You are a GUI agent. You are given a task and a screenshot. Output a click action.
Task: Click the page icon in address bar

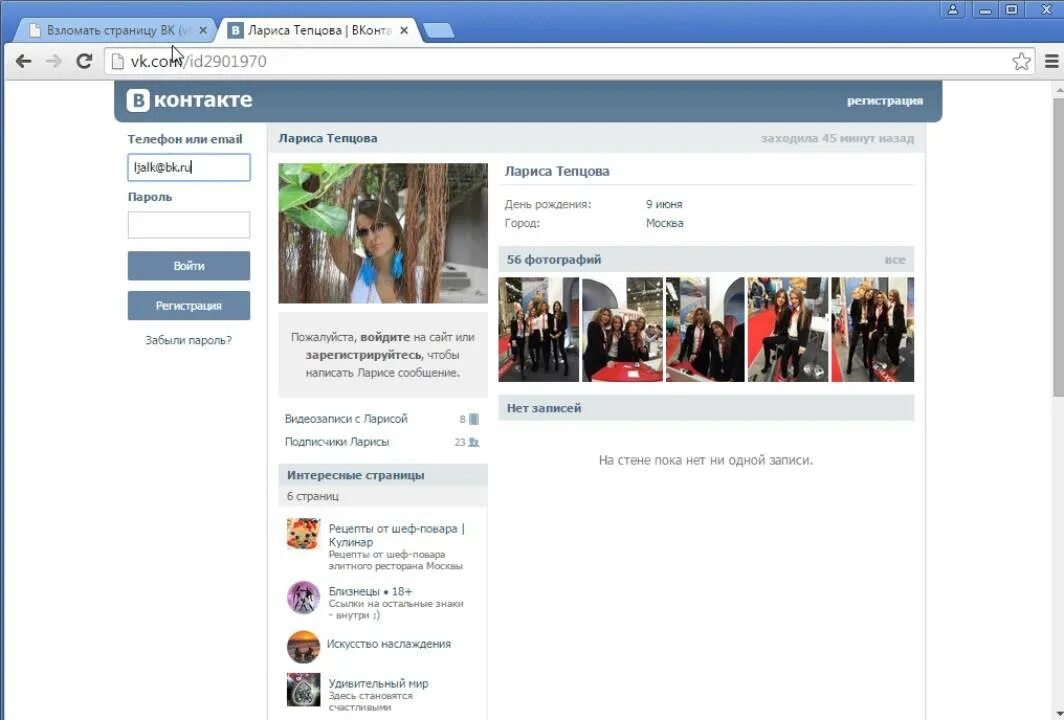pyautogui.click(x=117, y=62)
